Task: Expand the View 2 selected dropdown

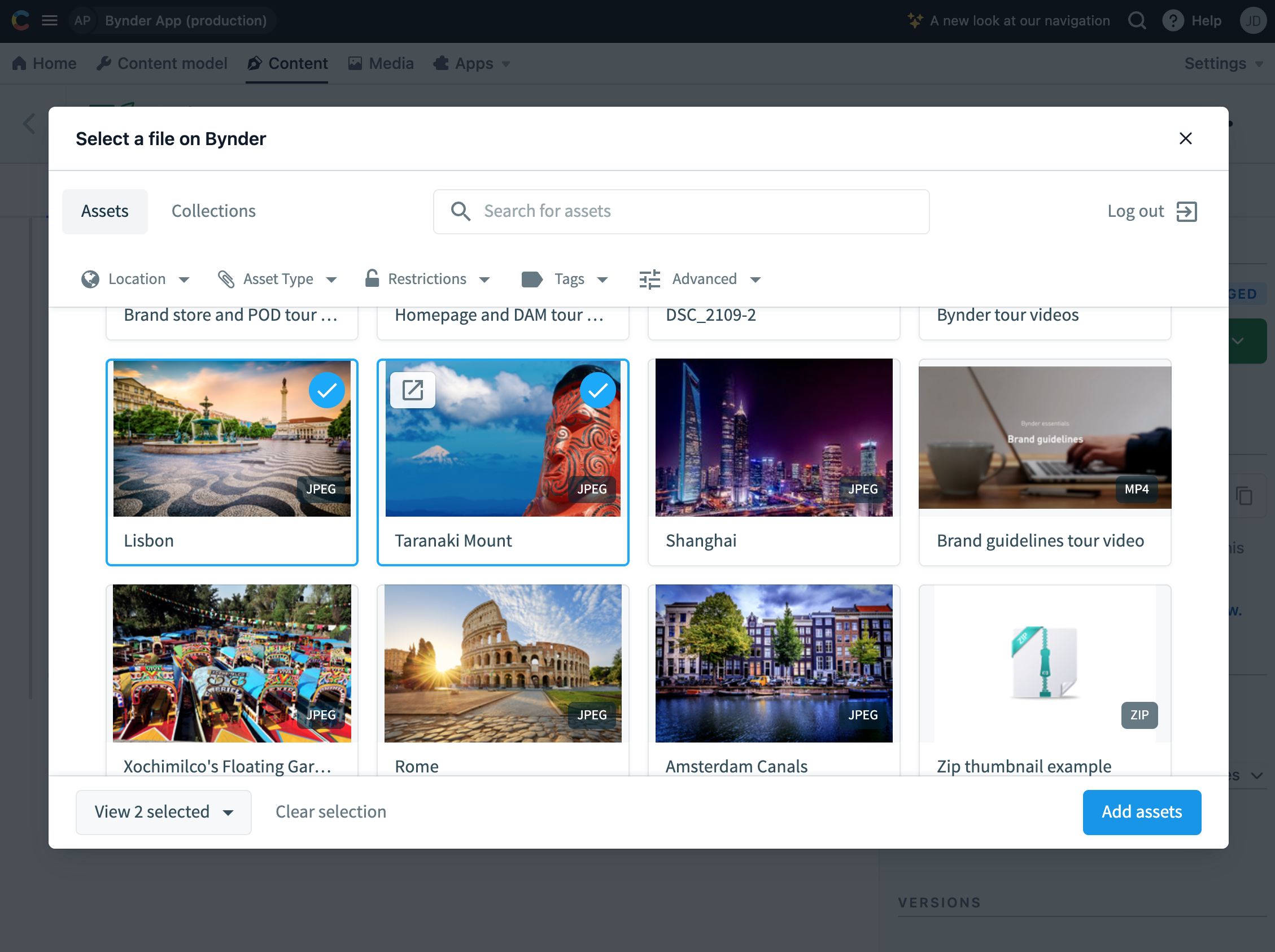Action: [x=227, y=811]
